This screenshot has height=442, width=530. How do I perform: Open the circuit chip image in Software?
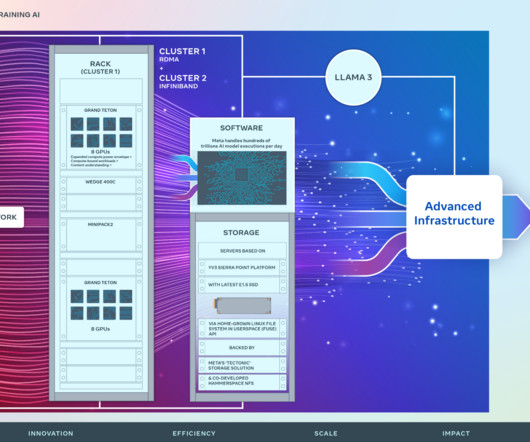click(242, 178)
